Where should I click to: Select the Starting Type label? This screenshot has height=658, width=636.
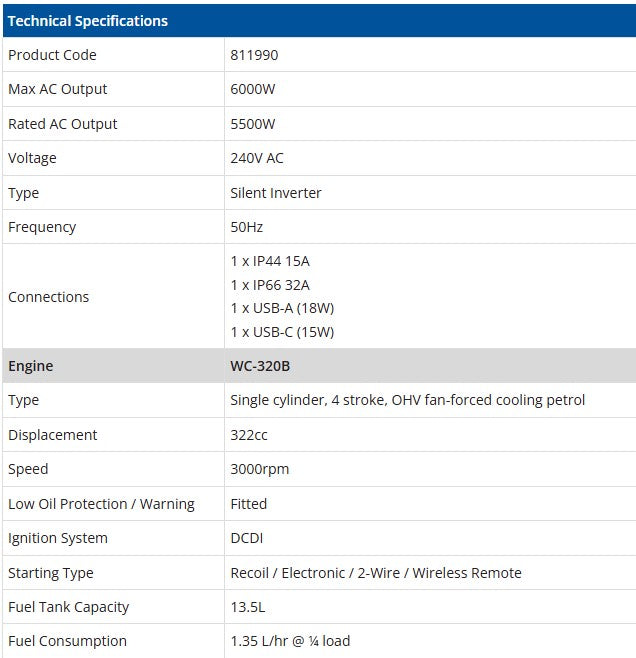coord(50,573)
